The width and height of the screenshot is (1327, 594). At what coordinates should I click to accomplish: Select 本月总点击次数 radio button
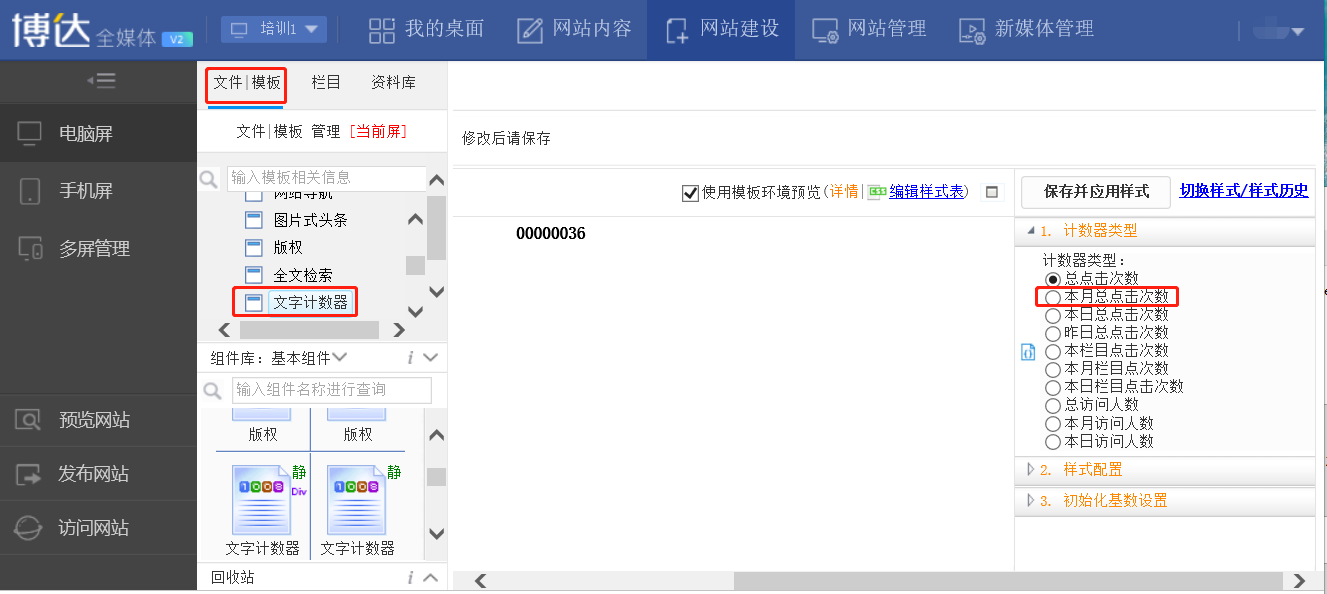point(1052,297)
